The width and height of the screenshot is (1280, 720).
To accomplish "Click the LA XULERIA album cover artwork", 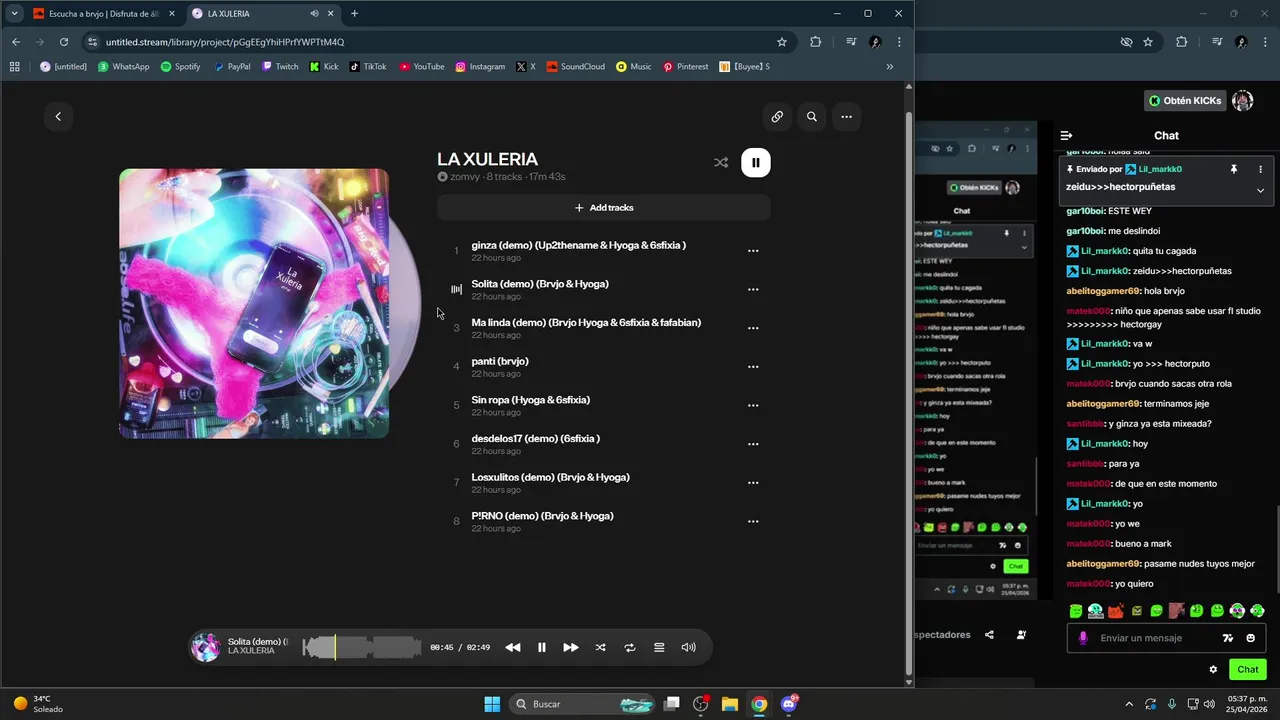I will (x=254, y=303).
